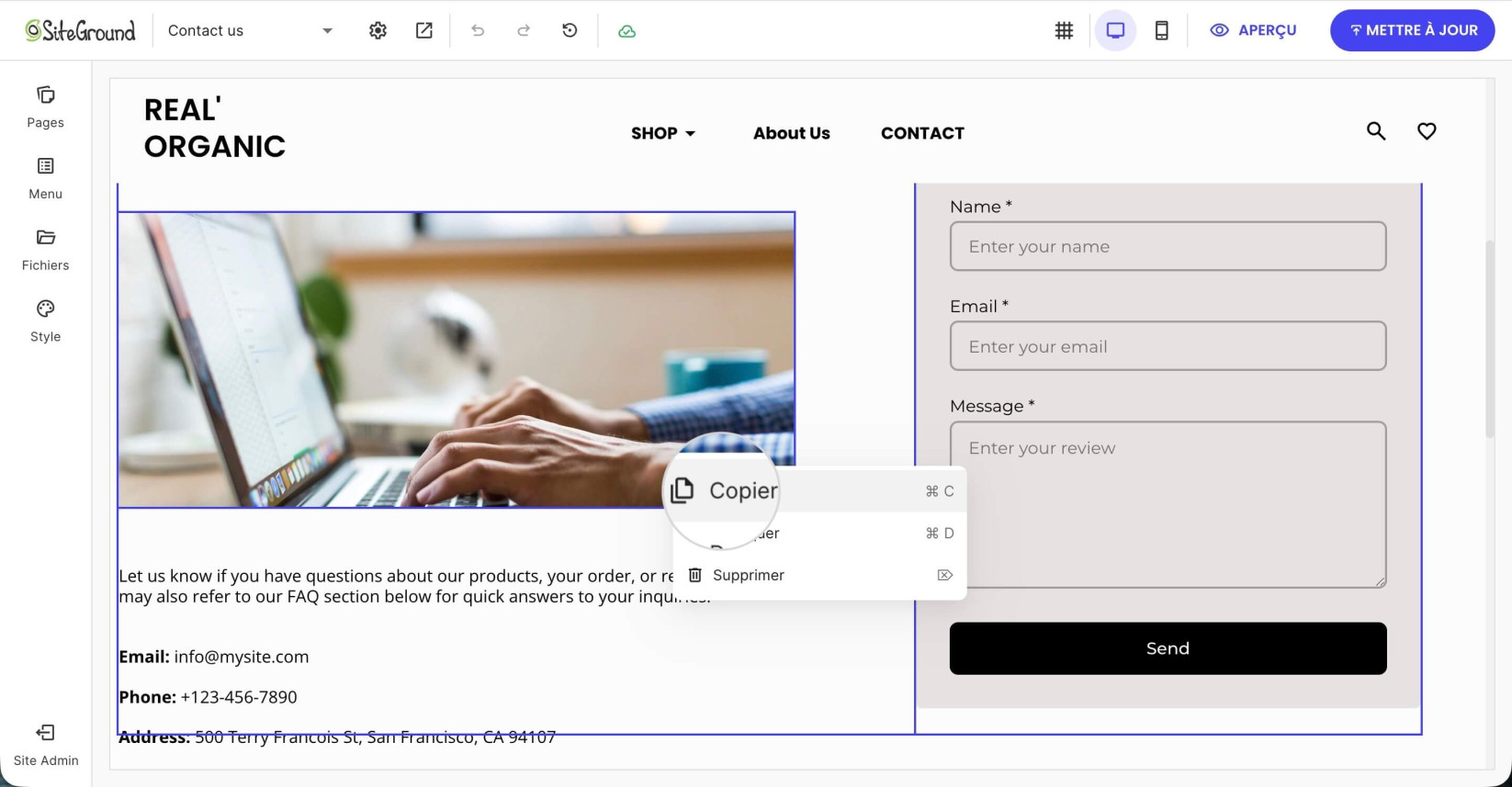
Task: Click the 'Email *' form label
Action: click(x=978, y=307)
